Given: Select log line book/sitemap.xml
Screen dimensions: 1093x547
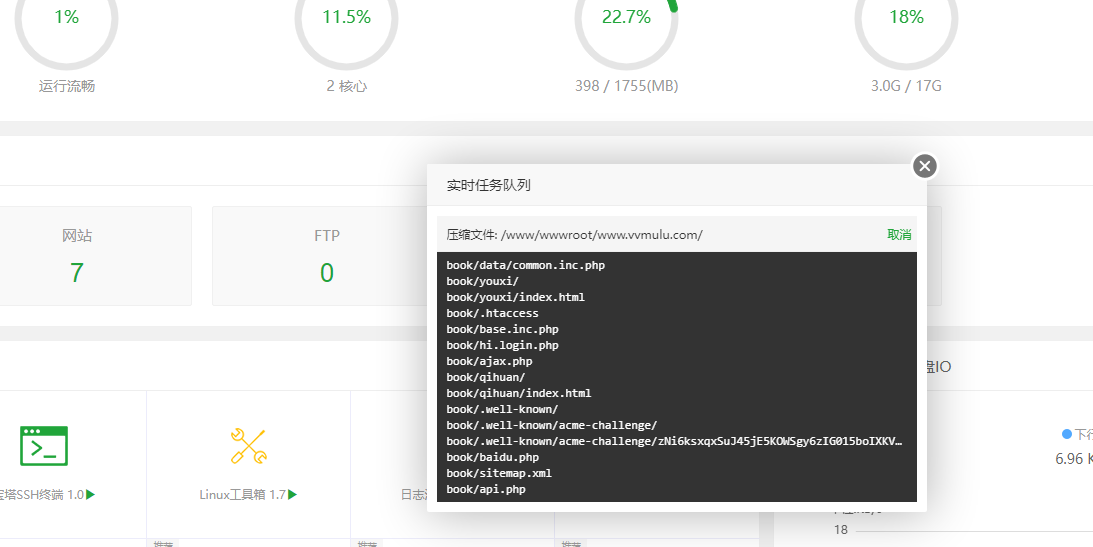Looking at the screenshot, I should [x=499, y=474].
